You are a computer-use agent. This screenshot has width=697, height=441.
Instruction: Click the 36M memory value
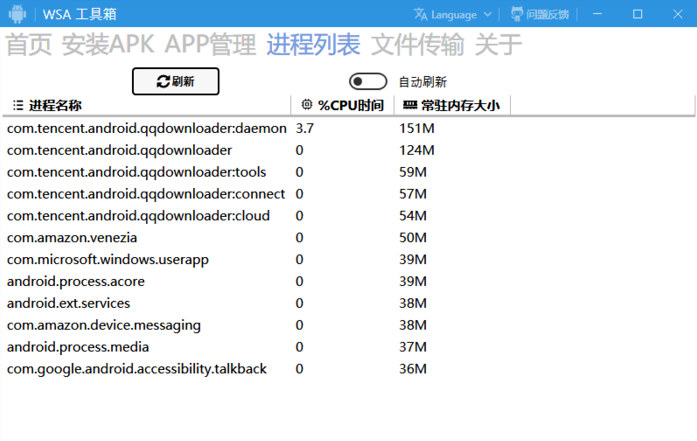[x=413, y=369]
